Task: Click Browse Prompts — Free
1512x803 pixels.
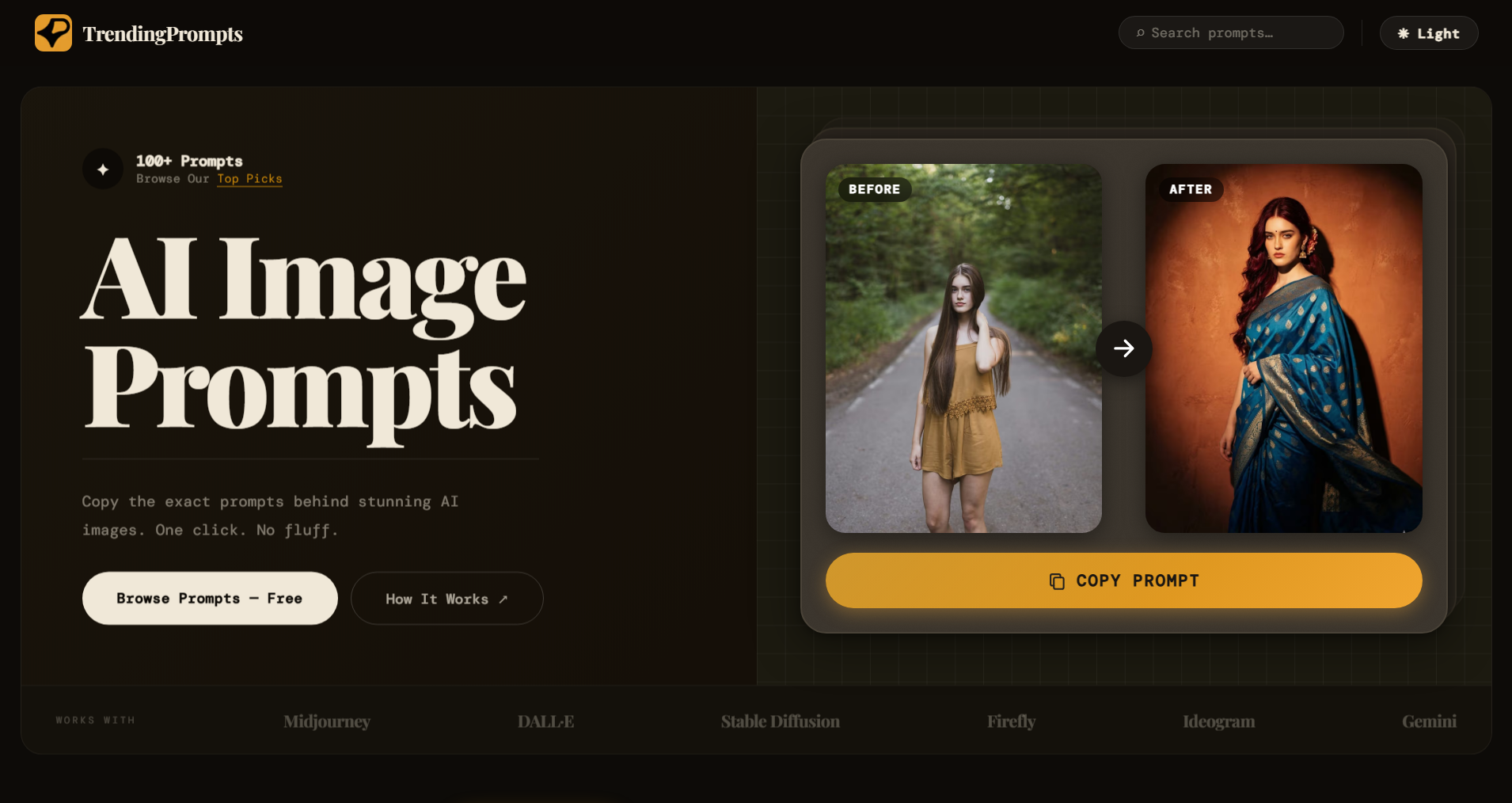Action: 209,598
